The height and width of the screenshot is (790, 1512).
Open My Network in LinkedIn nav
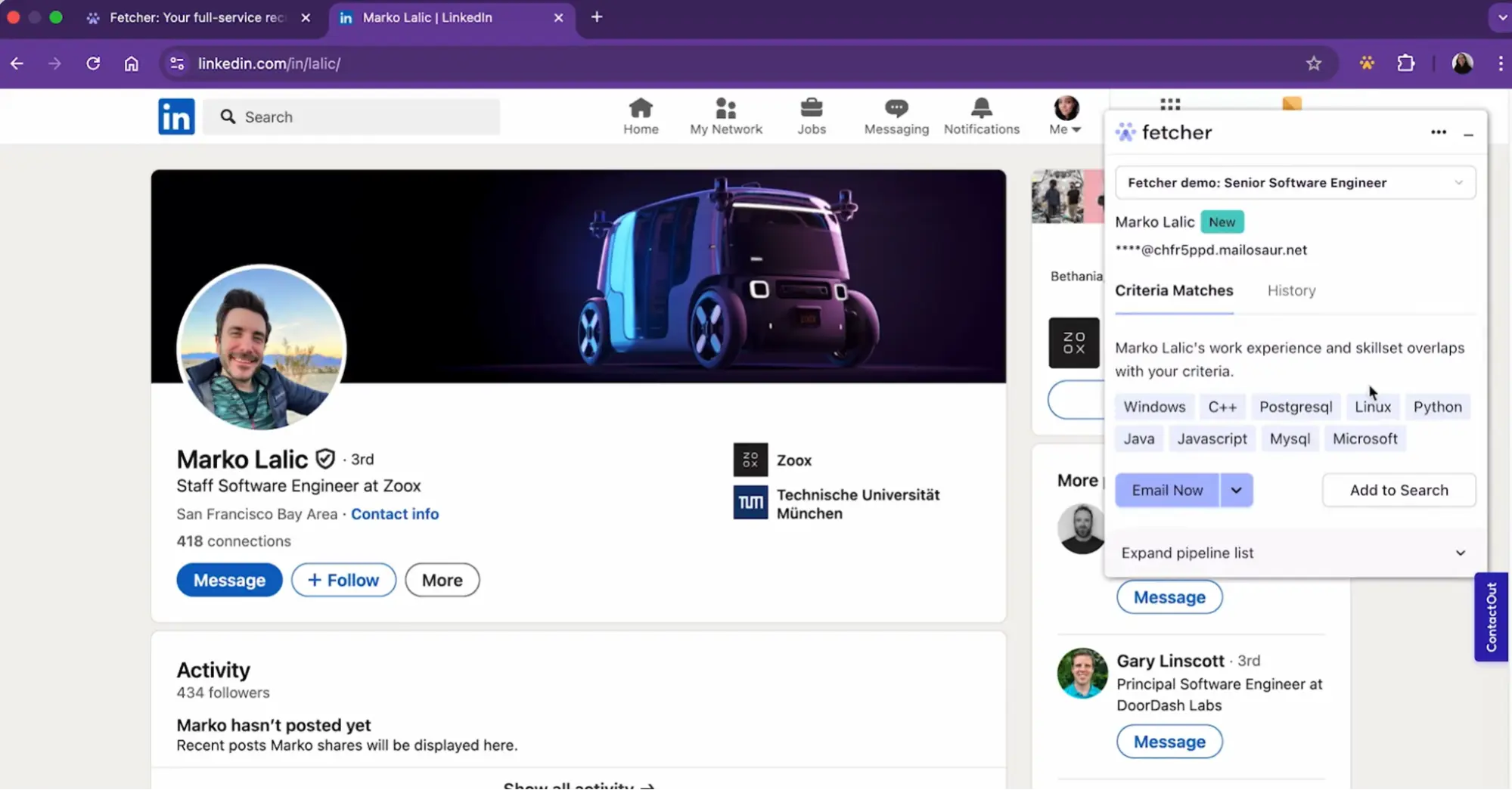pyautogui.click(x=726, y=116)
